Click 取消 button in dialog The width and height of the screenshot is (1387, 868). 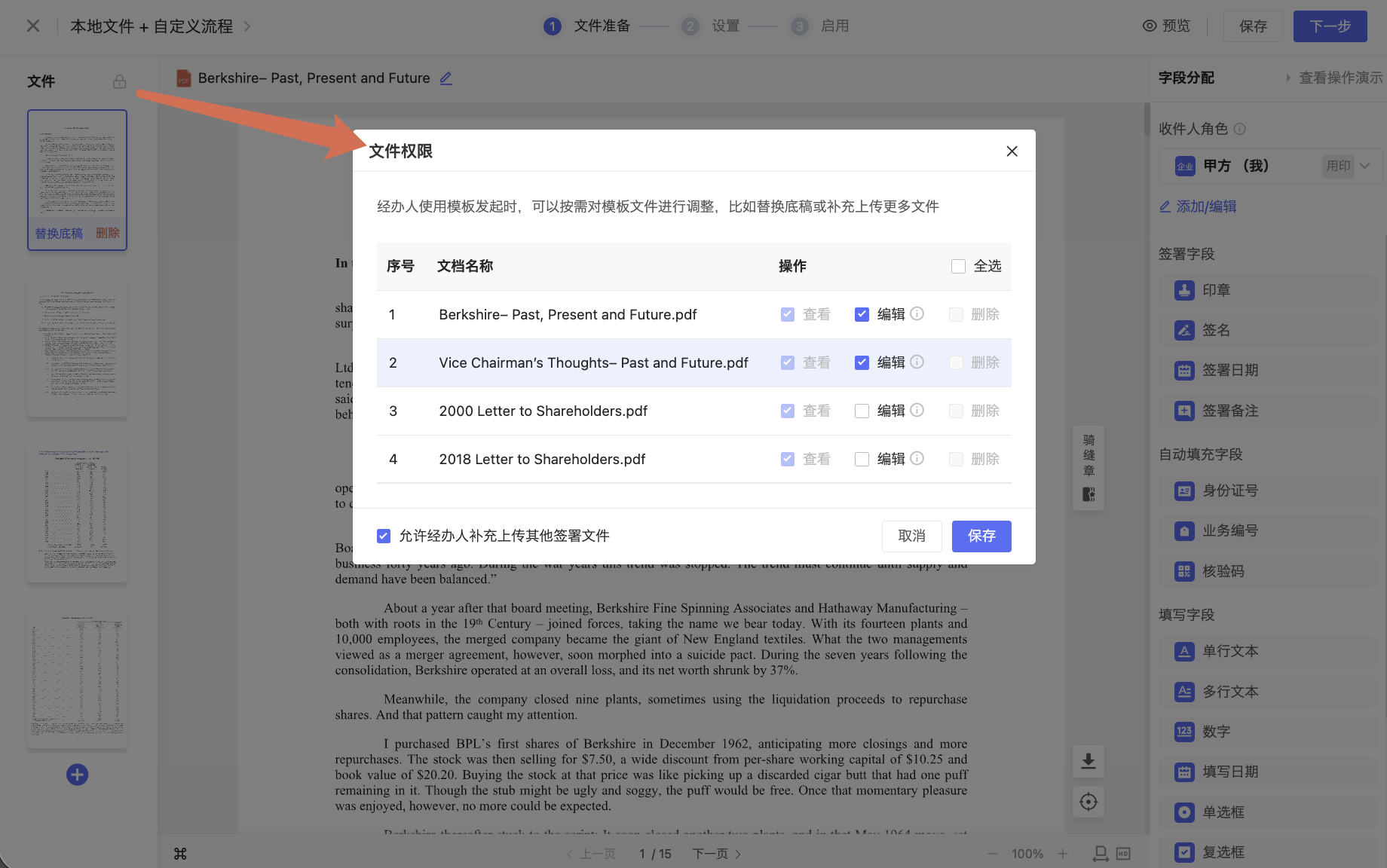[912, 536]
